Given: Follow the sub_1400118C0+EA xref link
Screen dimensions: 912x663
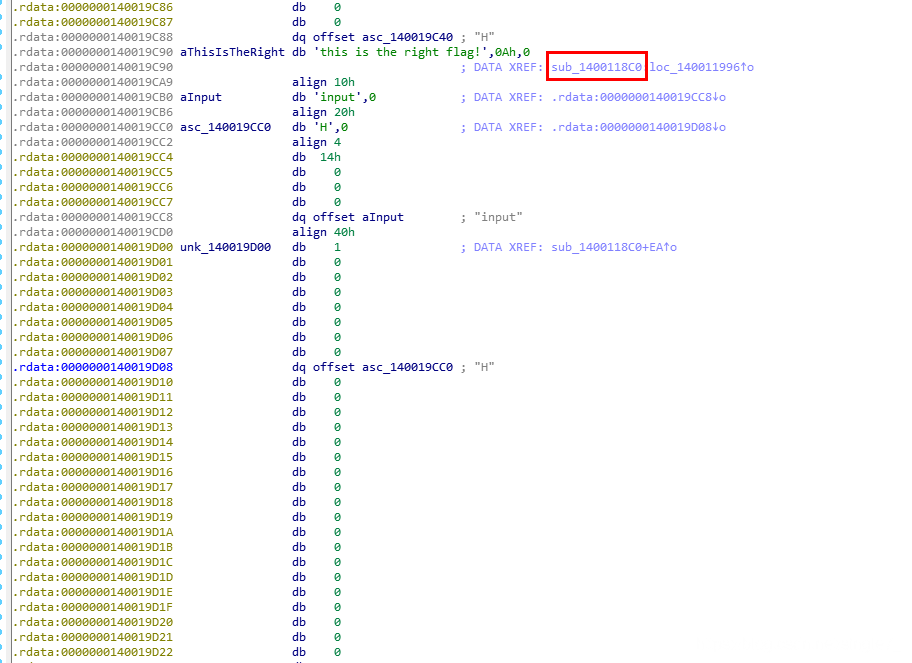Looking at the screenshot, I should 614,247.
